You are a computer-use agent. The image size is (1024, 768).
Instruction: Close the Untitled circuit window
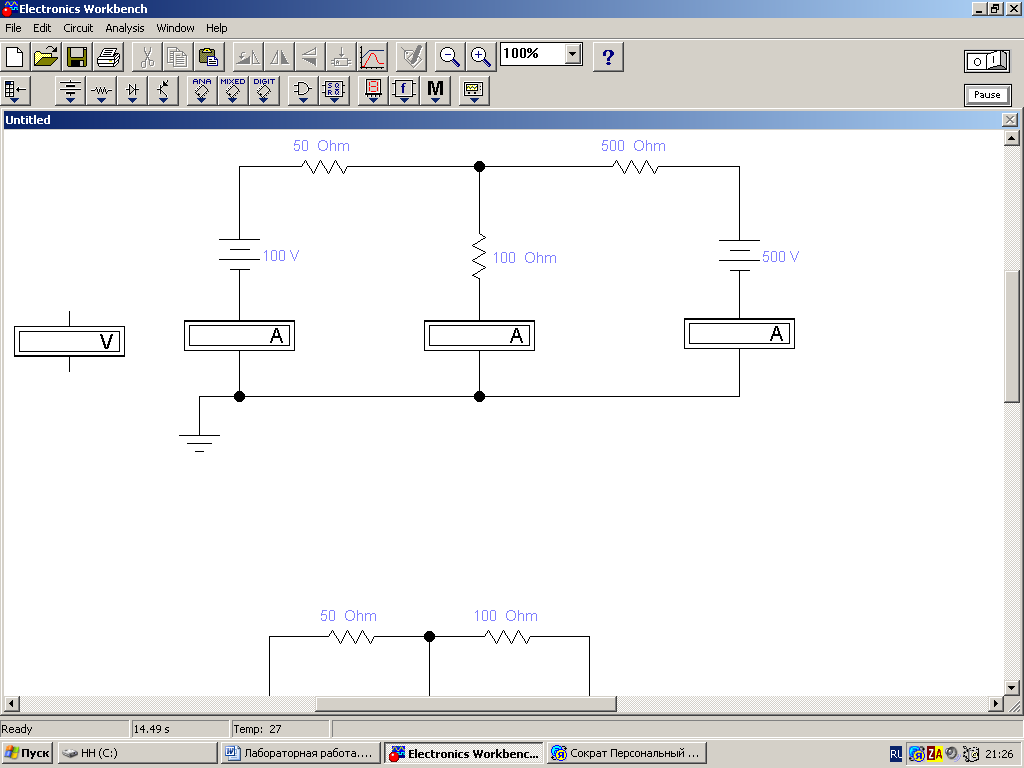(x=1010, y=120)
